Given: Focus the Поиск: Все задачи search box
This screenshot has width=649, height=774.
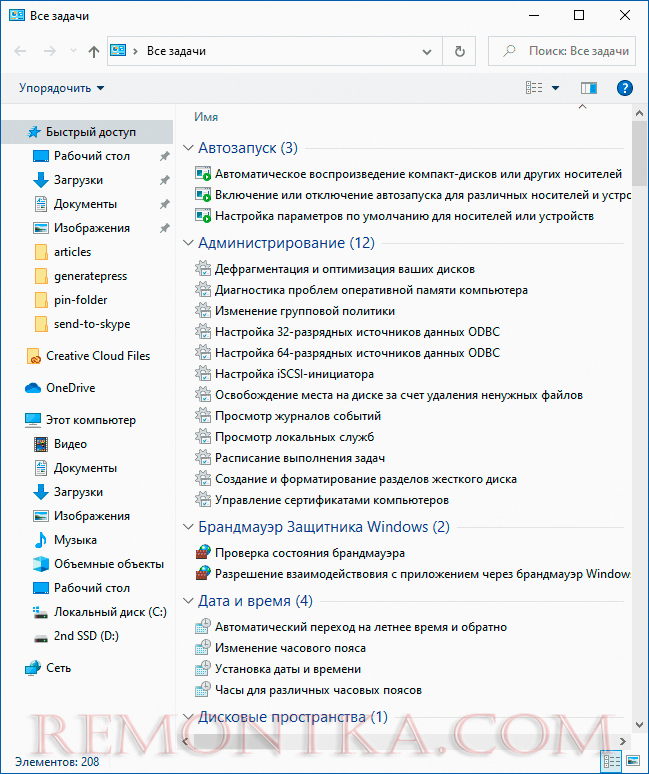Looking at the screenshot, I should click(562, 51).
